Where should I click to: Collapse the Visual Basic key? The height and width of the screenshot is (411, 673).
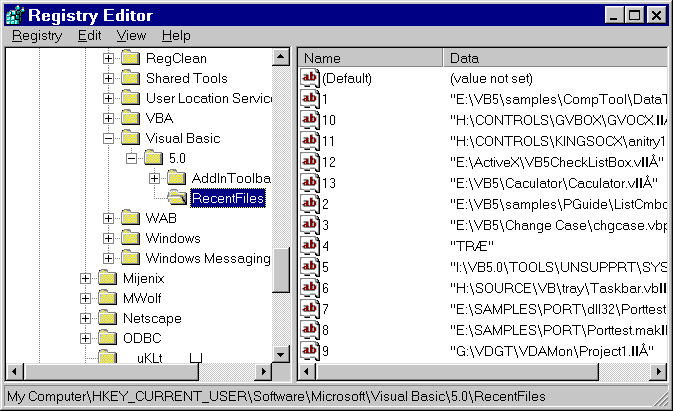click(x=108, y=138)
